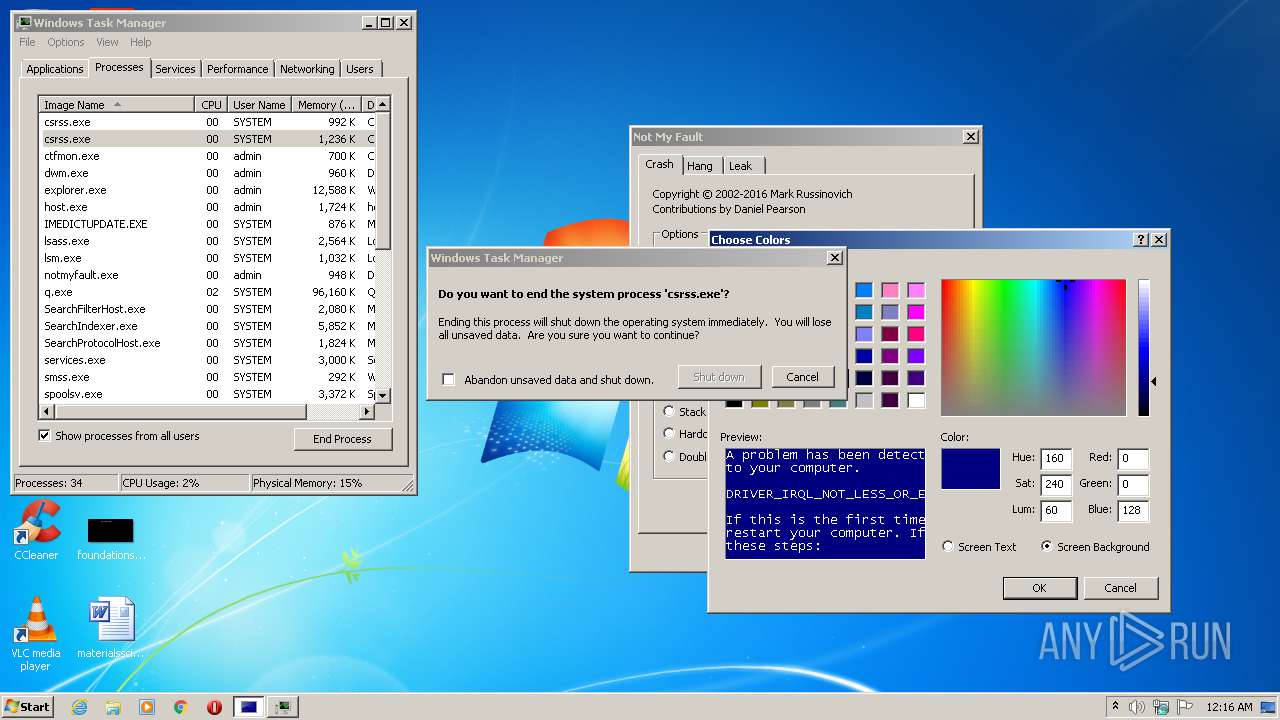Click the Help question mark in Choose Colors
The image size is (1280, 720).
[x=1141, y=240]
